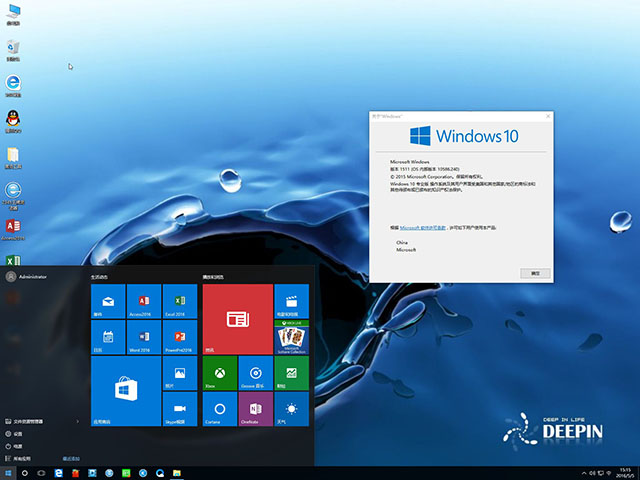Open the PowerPoint 2016 tile
This screenshot has height=480, width=640.
pos(179,337)
